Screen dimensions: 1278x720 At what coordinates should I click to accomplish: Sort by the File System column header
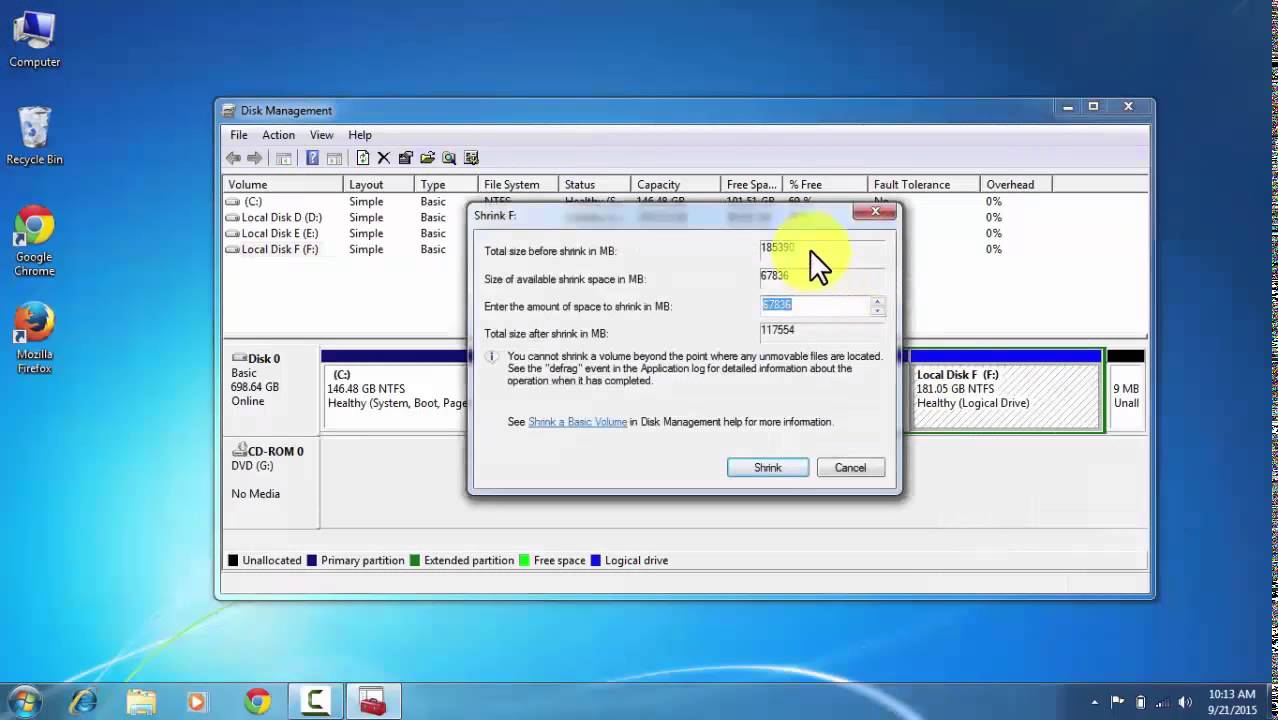pos(518,185)
